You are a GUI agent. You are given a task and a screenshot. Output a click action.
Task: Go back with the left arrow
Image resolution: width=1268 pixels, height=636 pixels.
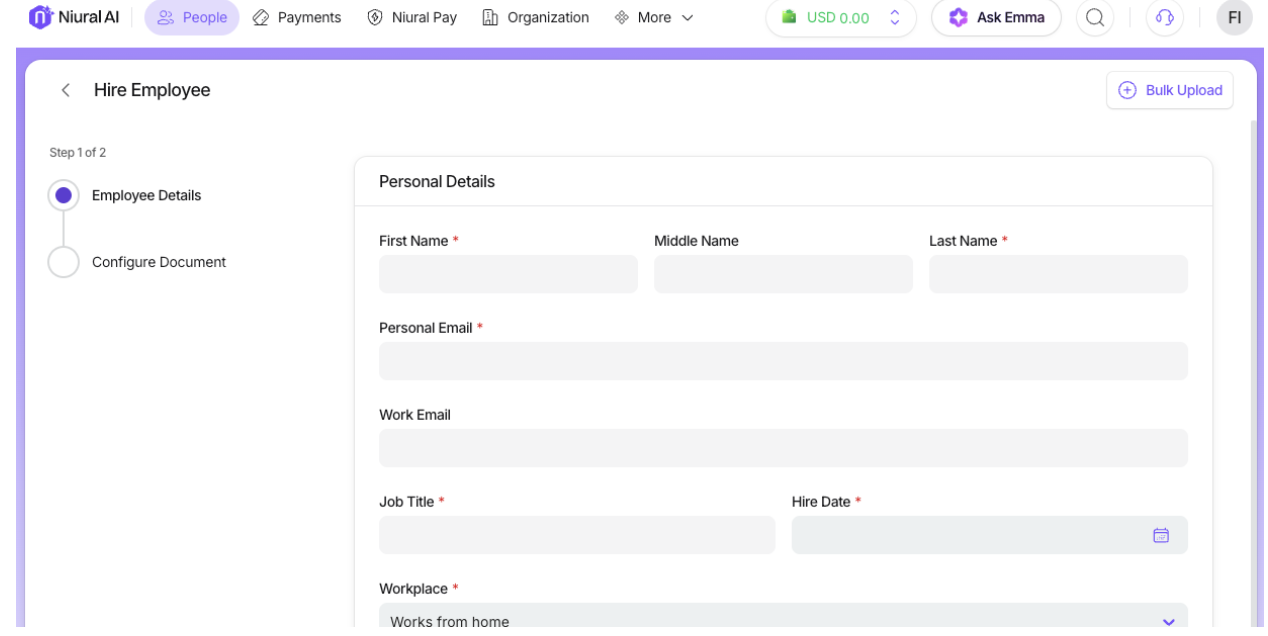[66, 90]
